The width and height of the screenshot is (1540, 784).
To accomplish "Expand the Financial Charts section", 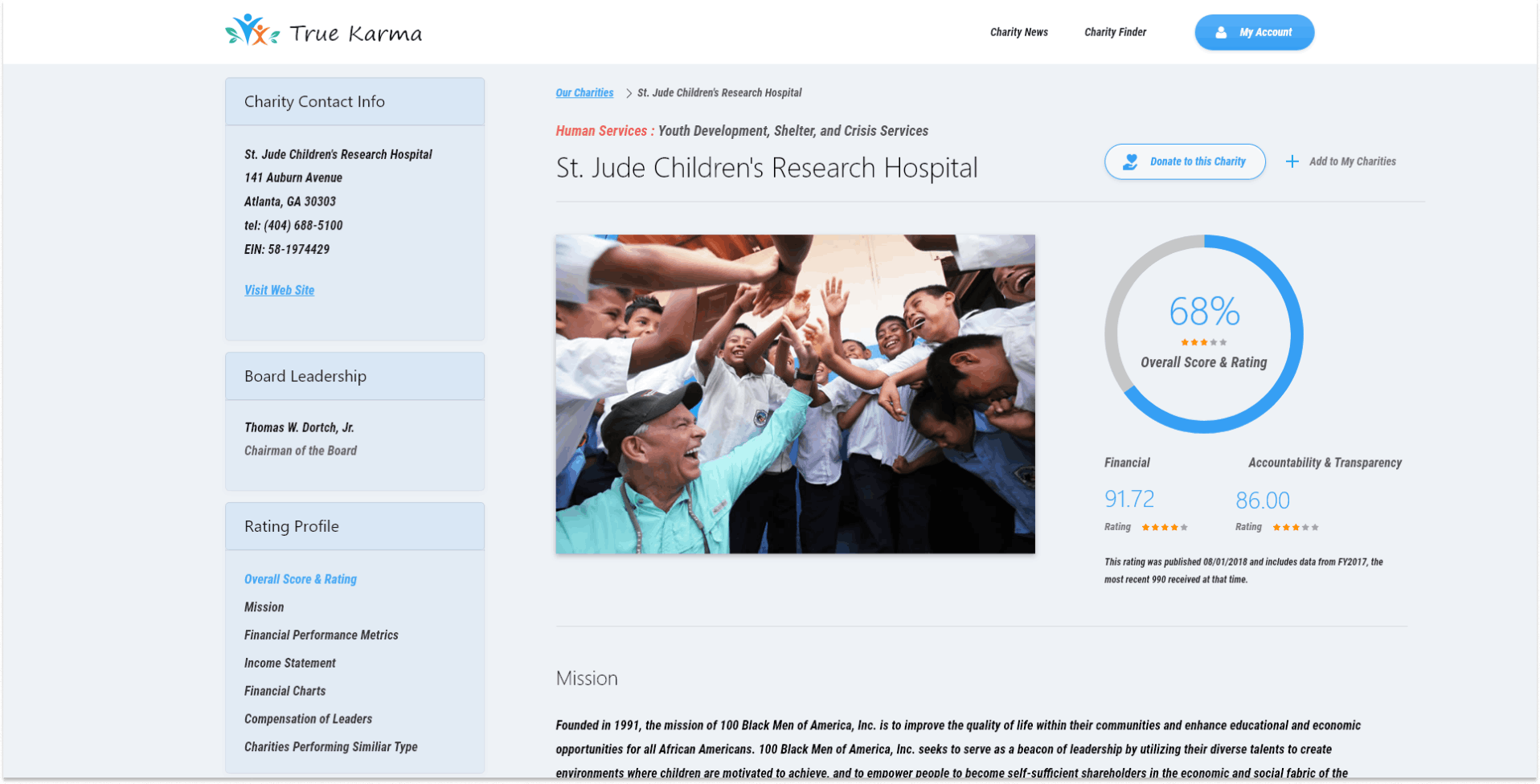I will click(x=285, y=691).
